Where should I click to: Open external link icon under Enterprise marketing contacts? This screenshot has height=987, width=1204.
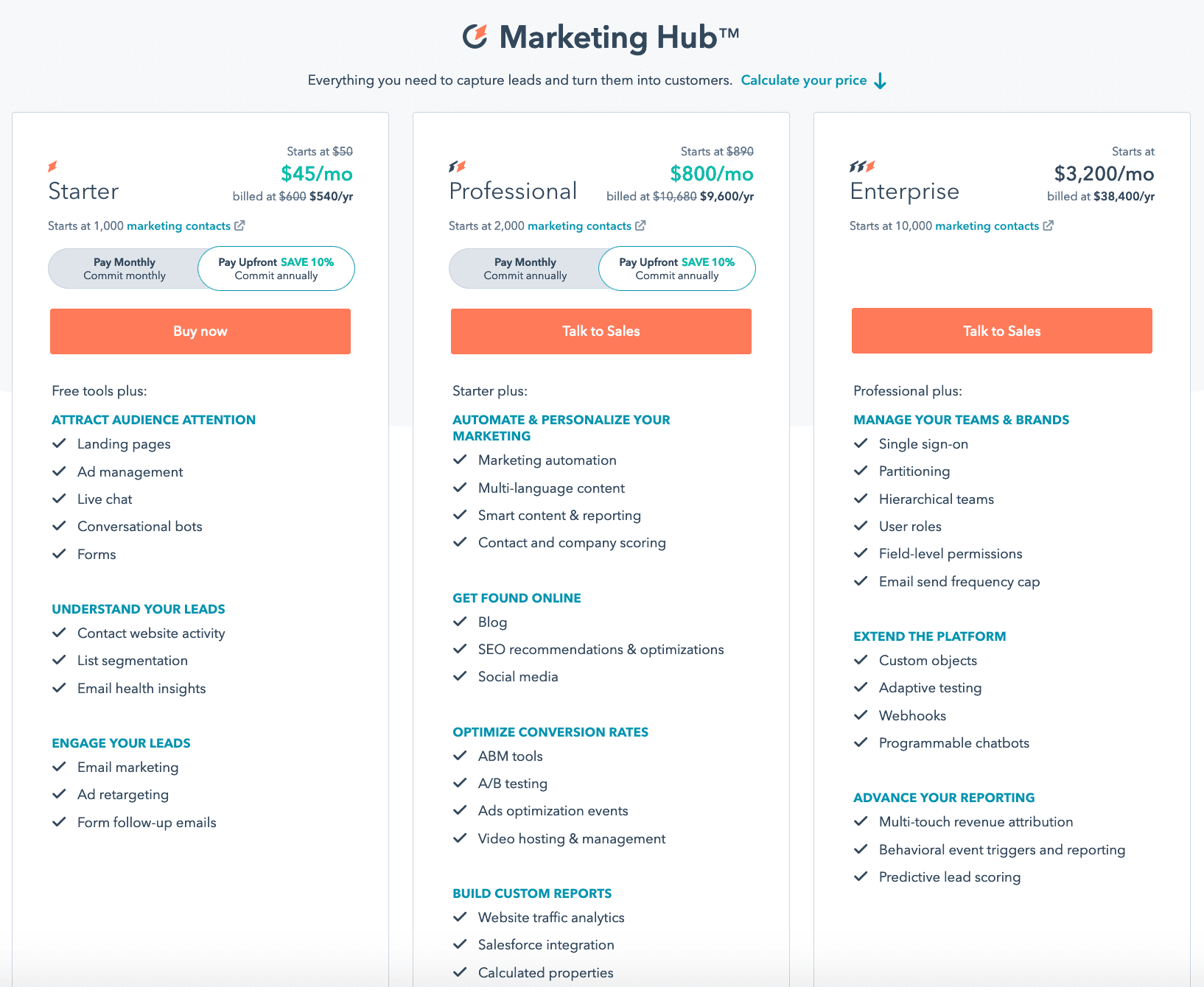pyautogui.click(x=1048, y=225)
